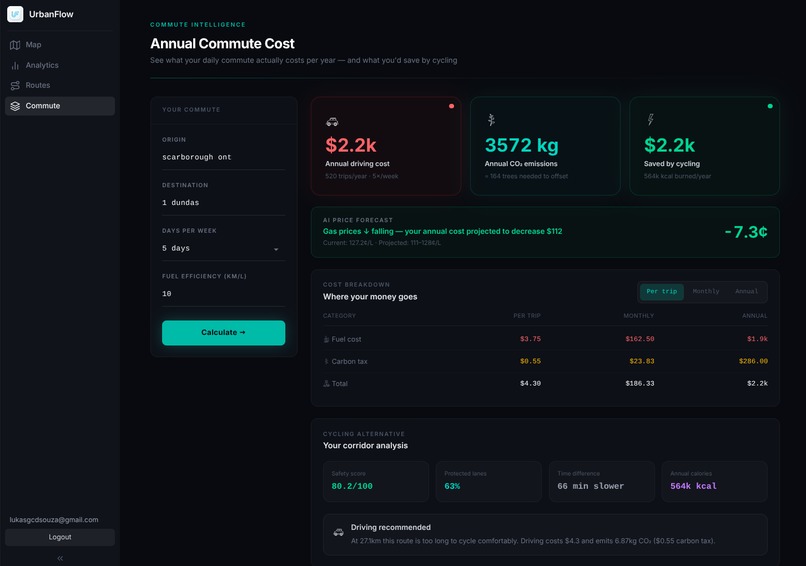Click the Carbon tax row icon
The image size is (806, 566).
[326, 361]
